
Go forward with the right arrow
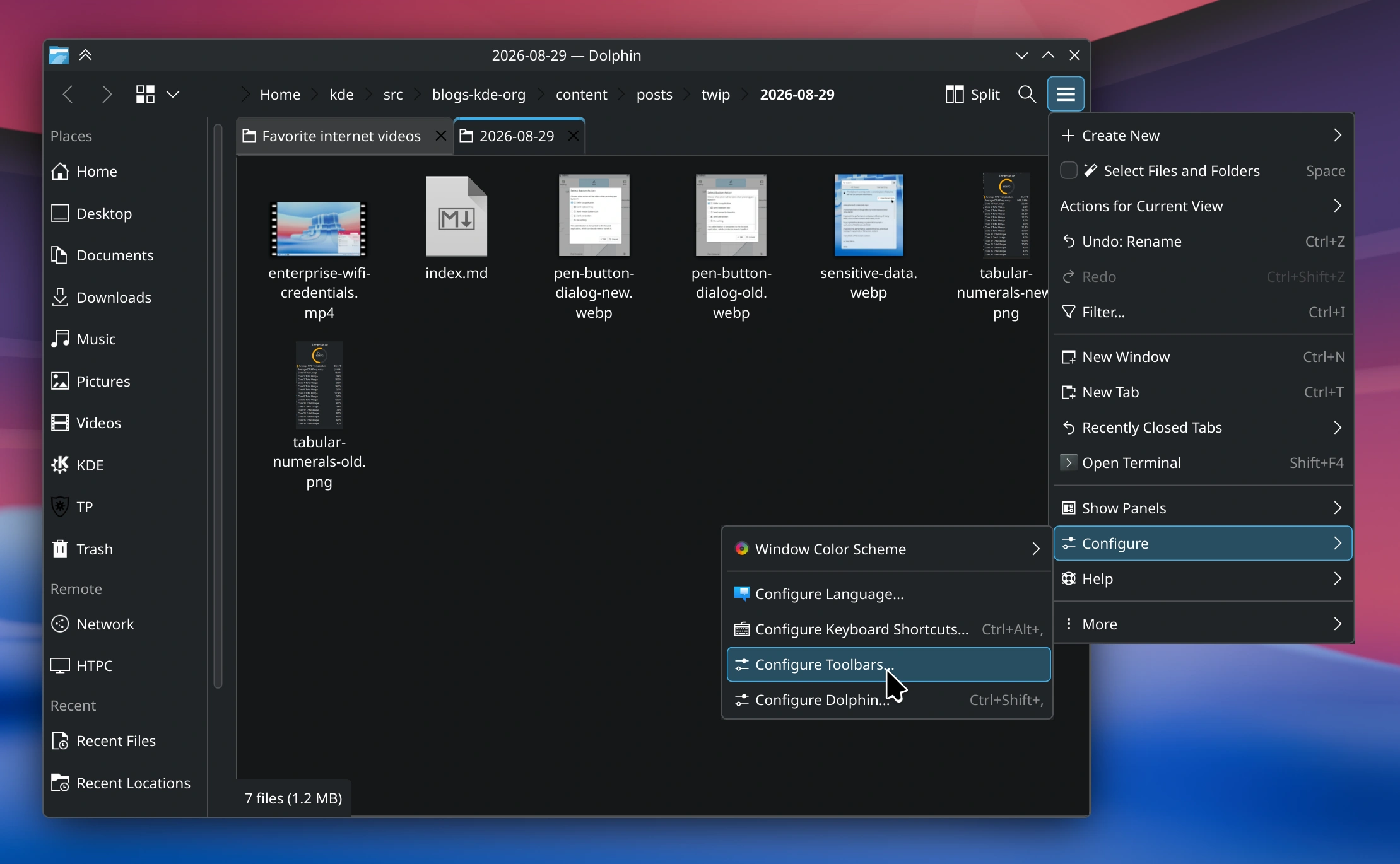coord(107,95)
